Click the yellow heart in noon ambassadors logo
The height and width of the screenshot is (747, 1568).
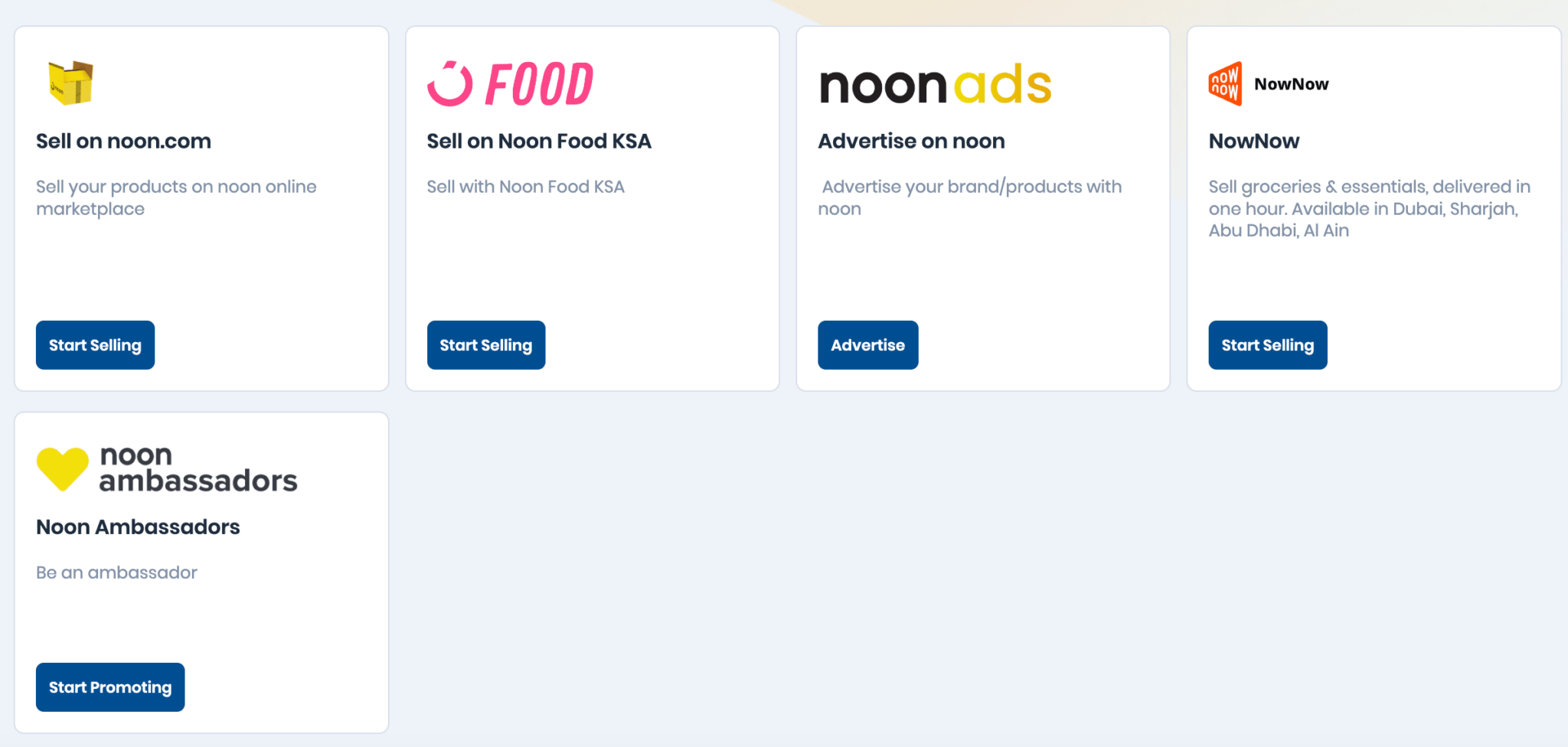pos(61,468)
